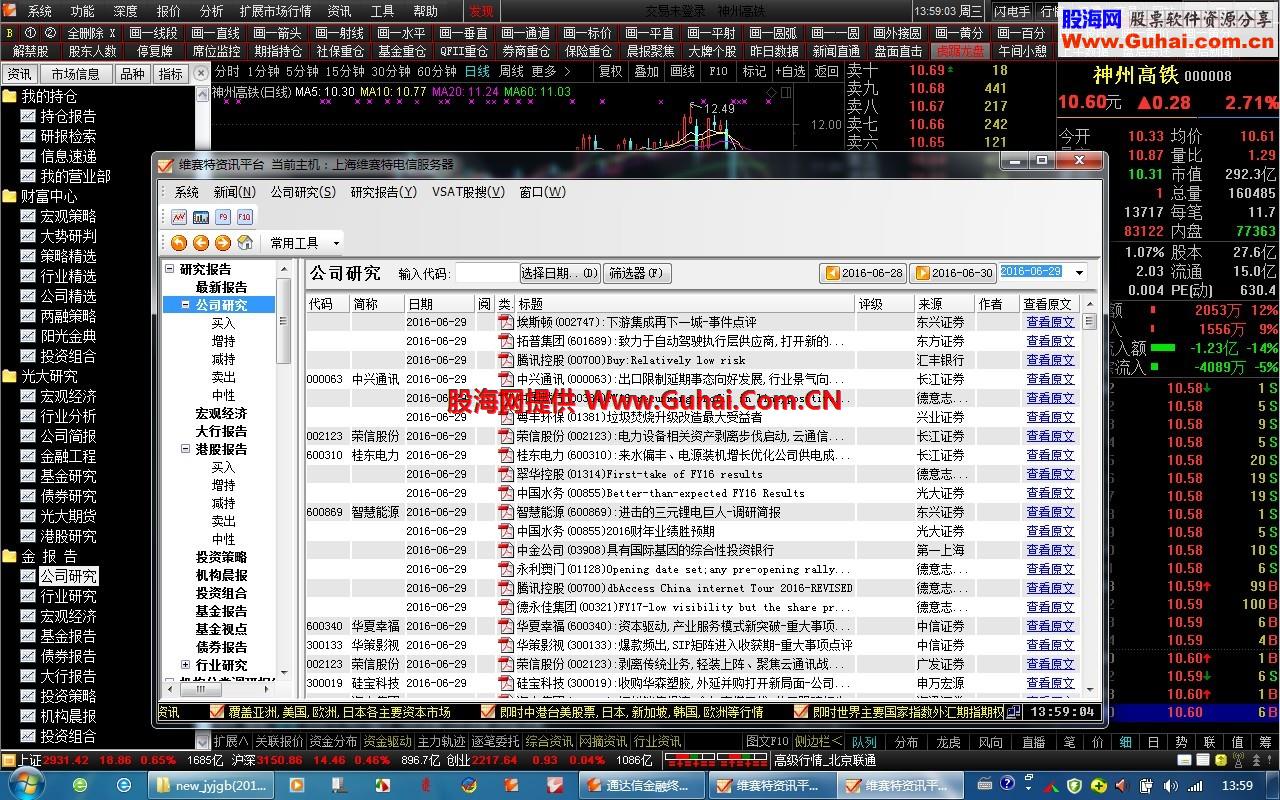Screen dimensions: 1280x800
Task: Click Windows Start button
Action: tap(25, 785)
